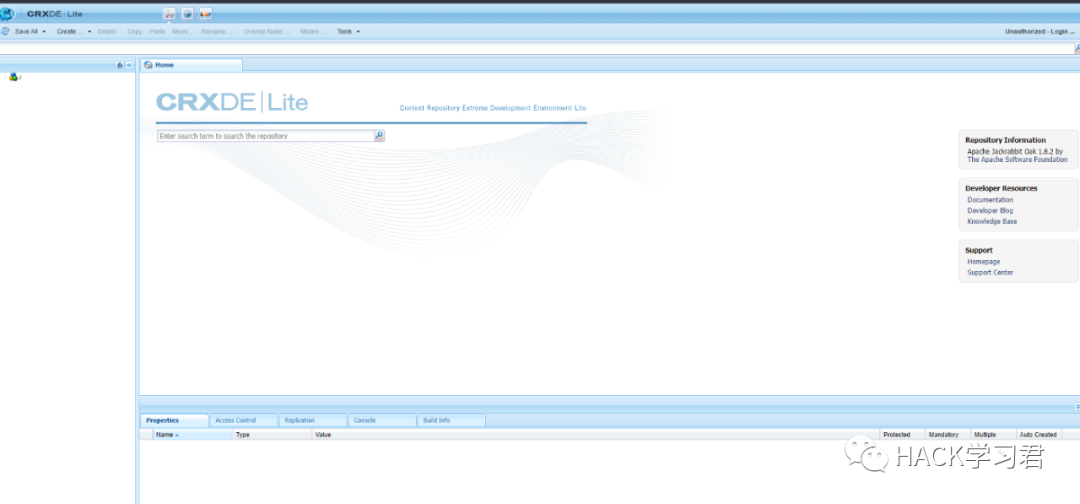Click the Overlay Node toolbar button
This screenshot has height=504, width=1080.
[266, 32]
